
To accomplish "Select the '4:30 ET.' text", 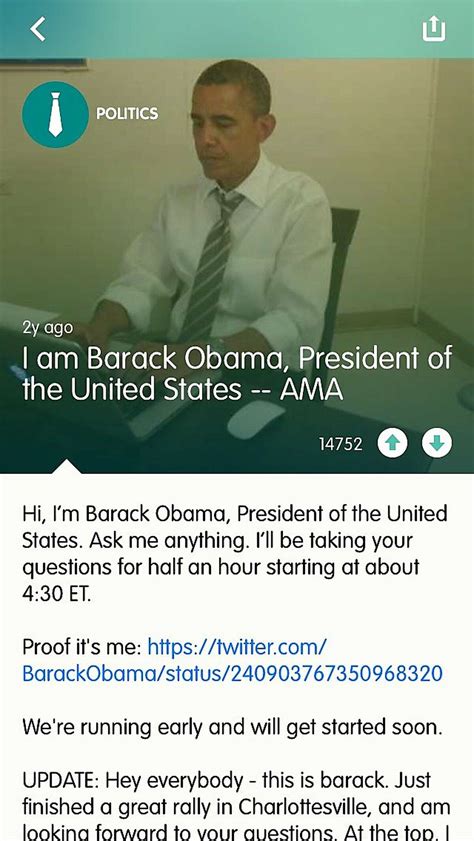I will [56, 592].
